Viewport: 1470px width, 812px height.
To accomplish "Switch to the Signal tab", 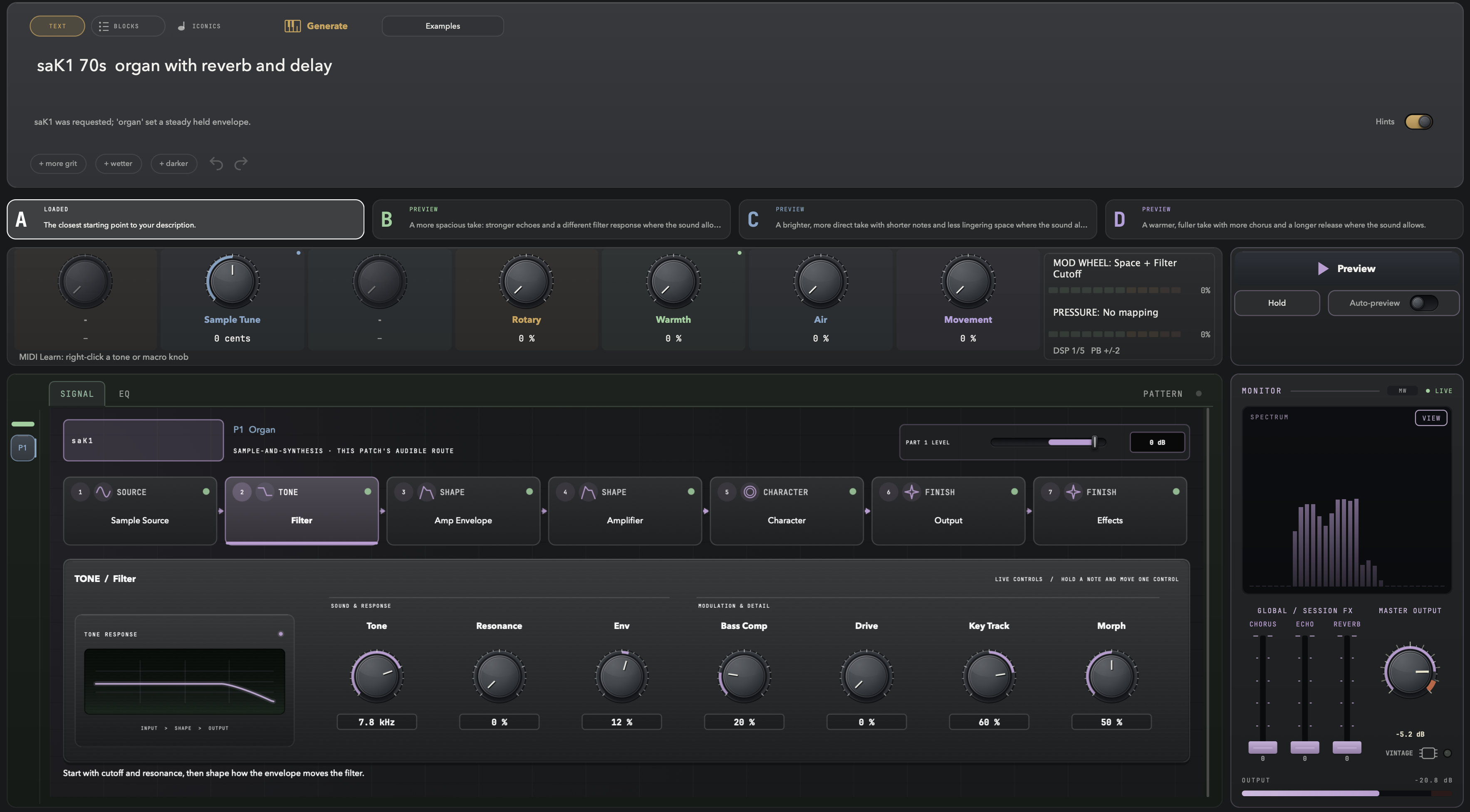I will click(77, 394).
